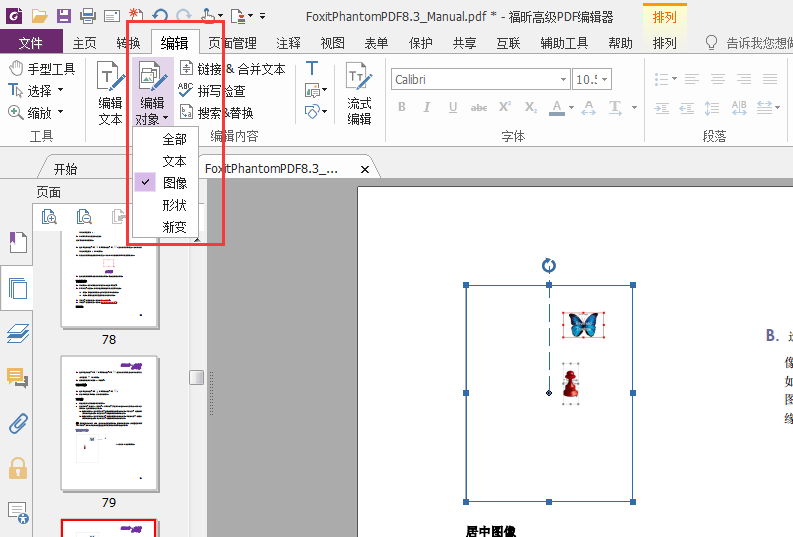Open the Customize Quick Access Toolbar arrow

click(x=262, y=16)
